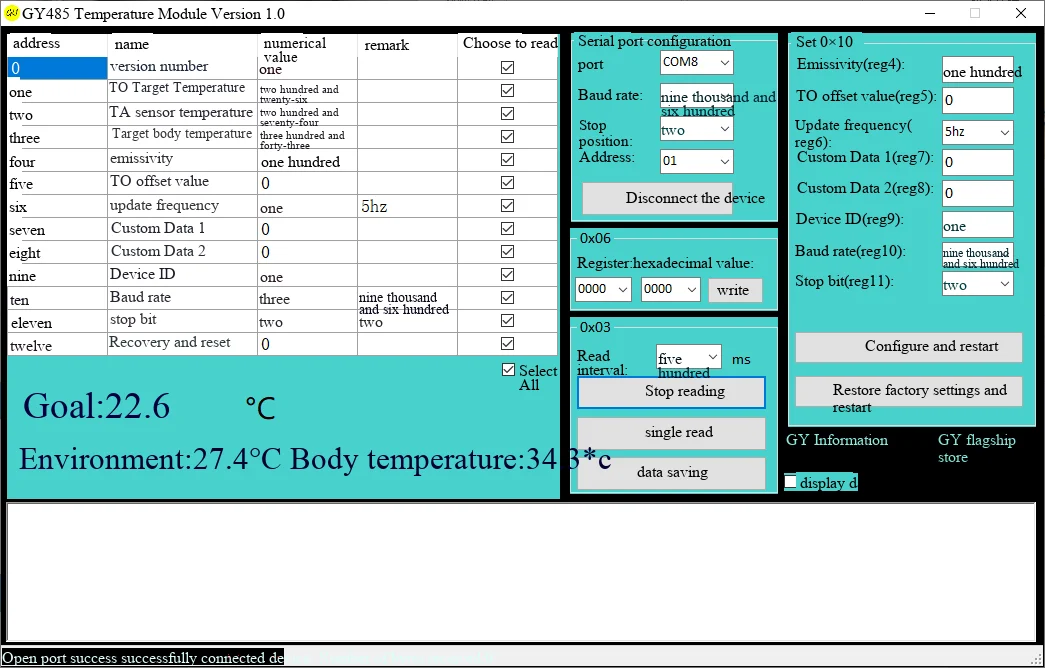Click the 'Choose to read' column header
1045x668 pixels.
pos(508,45)
